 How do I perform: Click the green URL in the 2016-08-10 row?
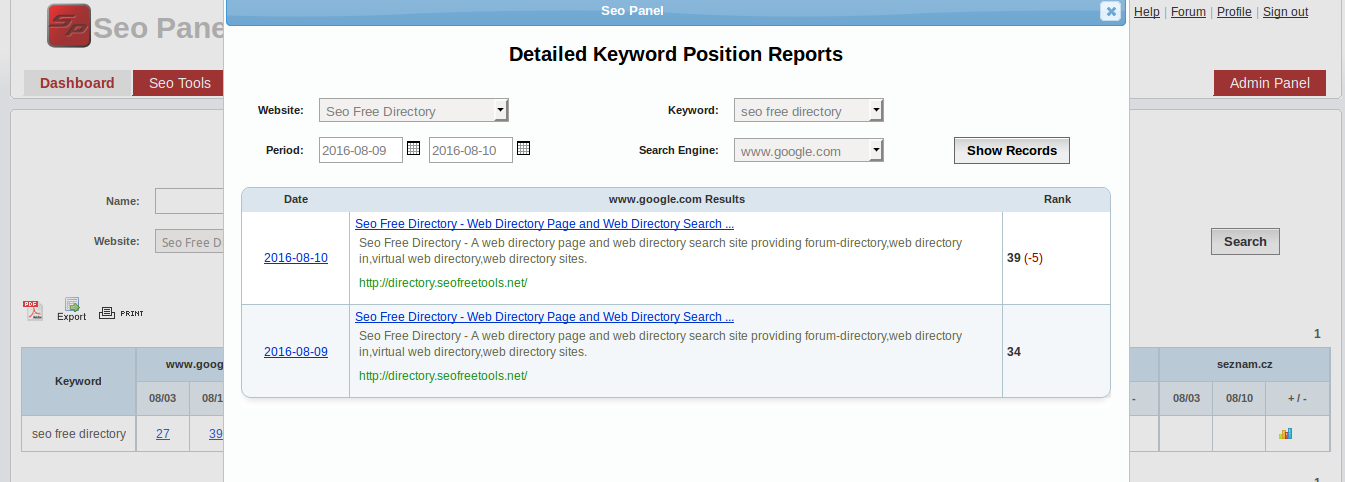(443, 283)
